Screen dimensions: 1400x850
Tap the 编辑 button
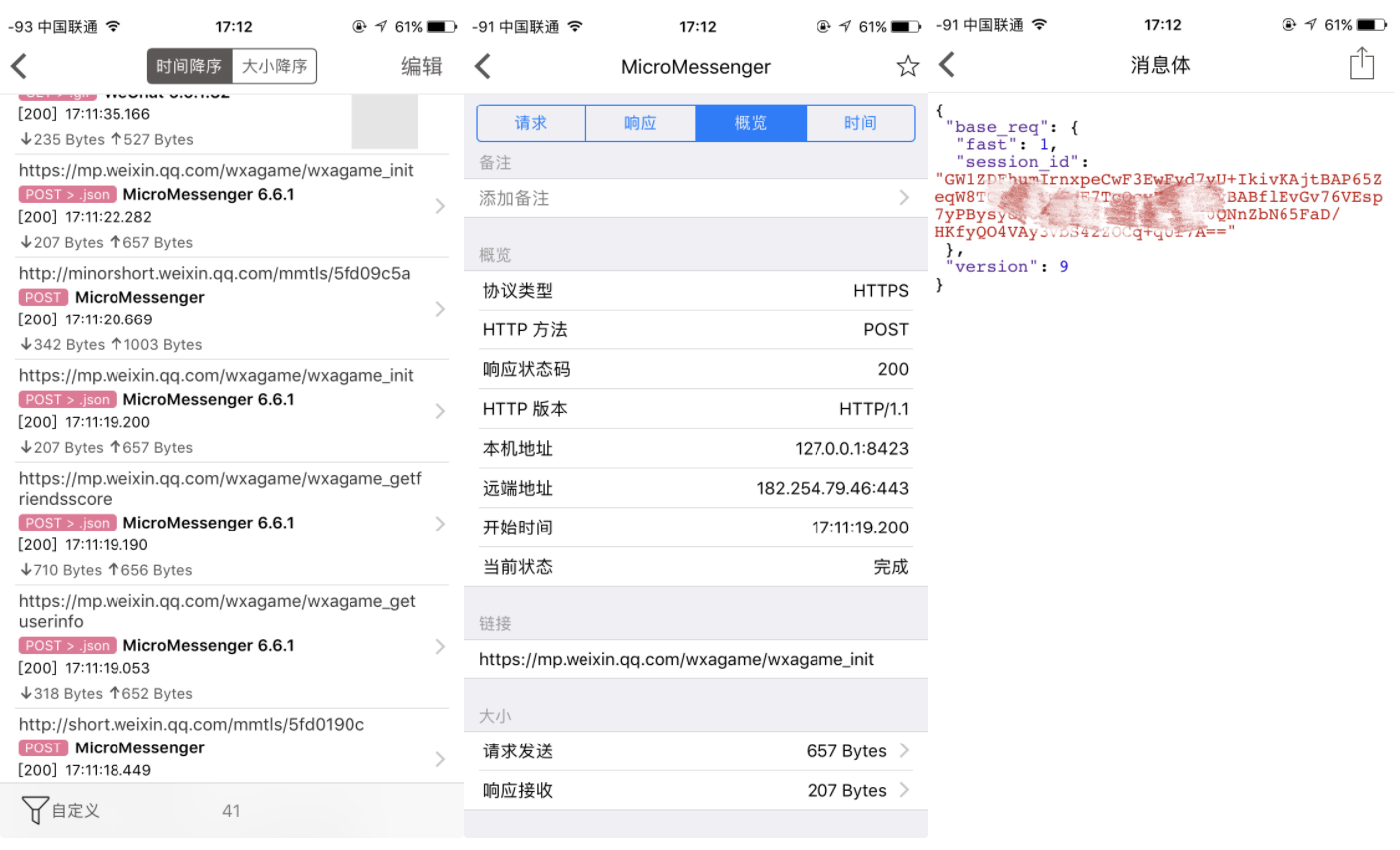pyautogui.click(x=421, y=67)
